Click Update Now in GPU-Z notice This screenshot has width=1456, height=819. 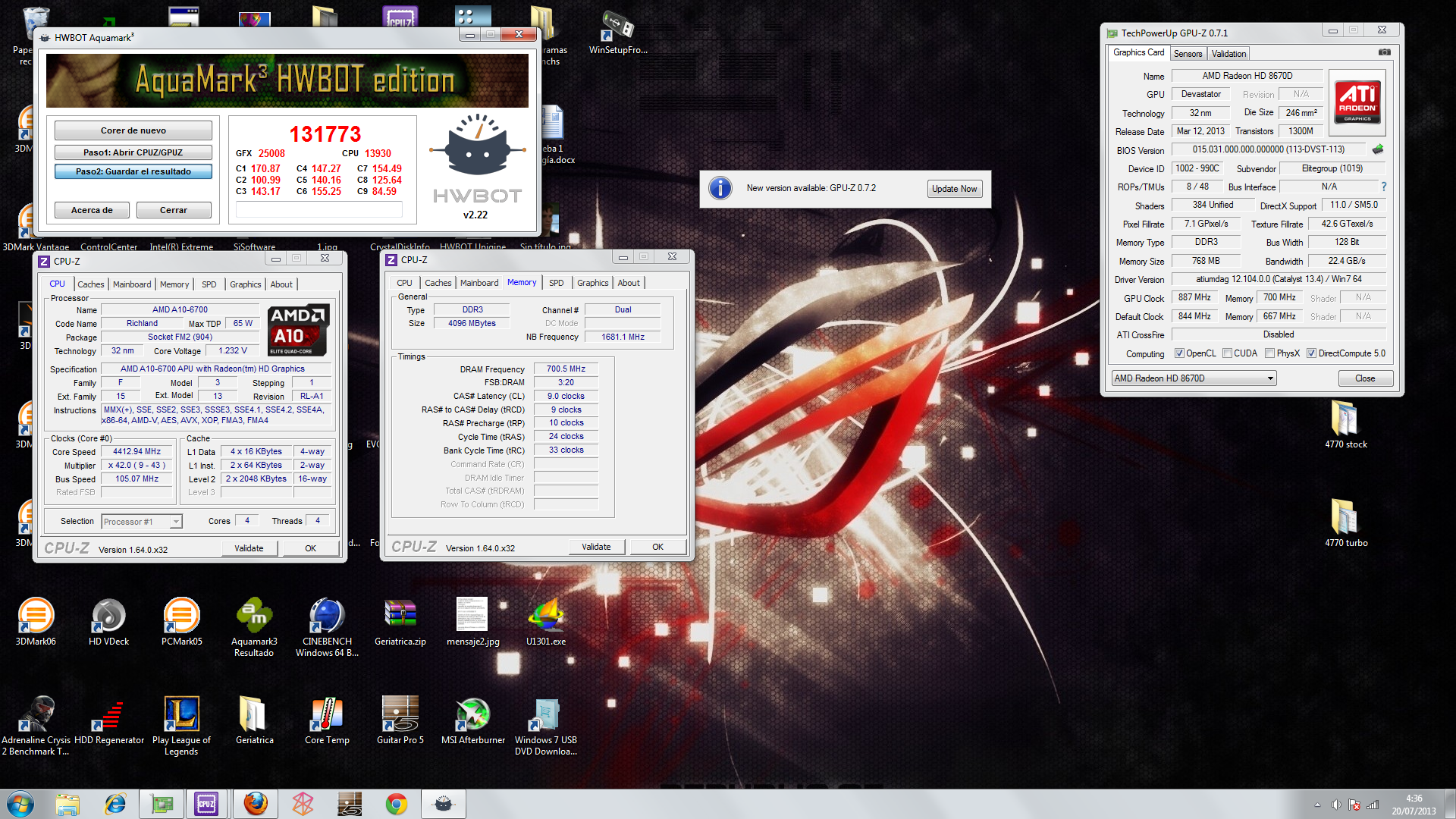click(954, 189)
